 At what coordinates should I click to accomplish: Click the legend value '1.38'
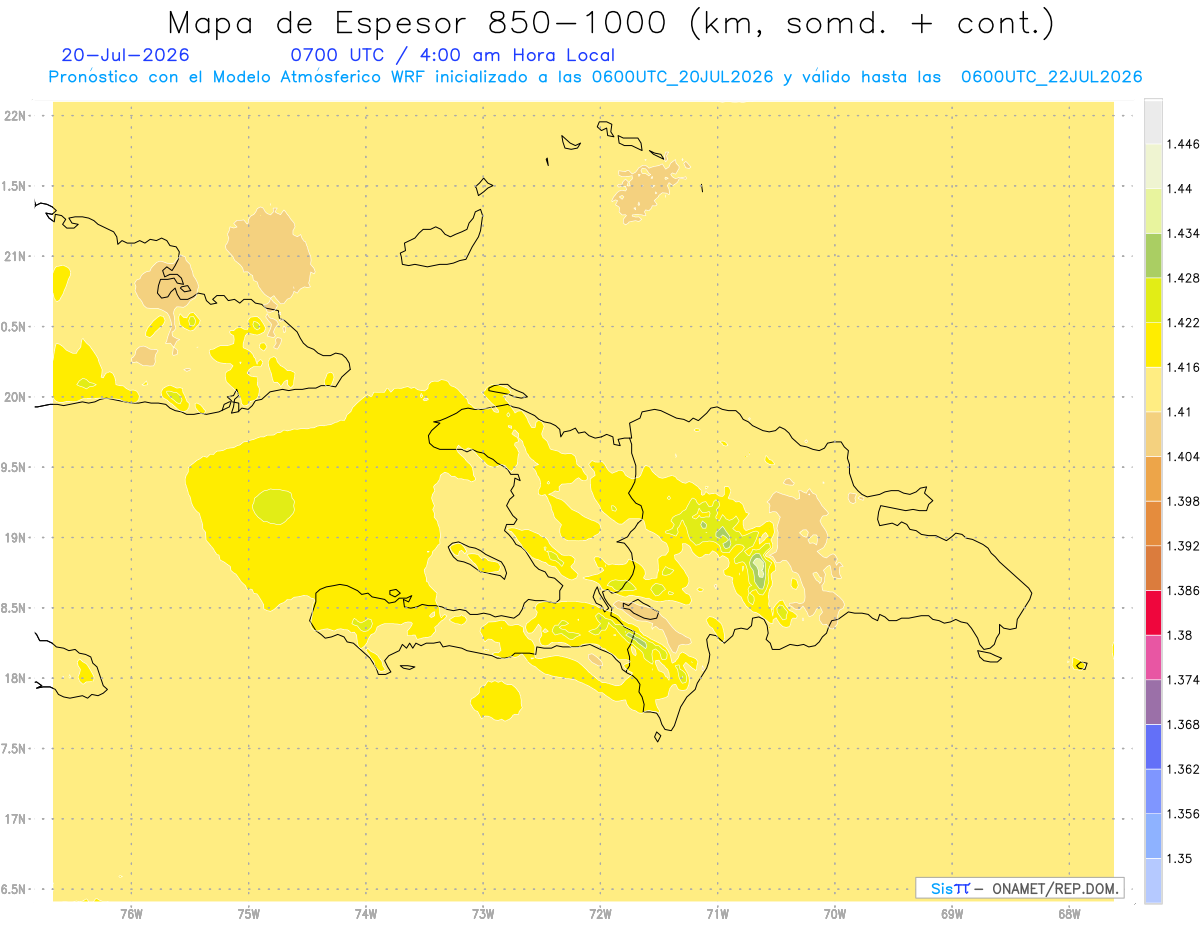coord(1182,635)
